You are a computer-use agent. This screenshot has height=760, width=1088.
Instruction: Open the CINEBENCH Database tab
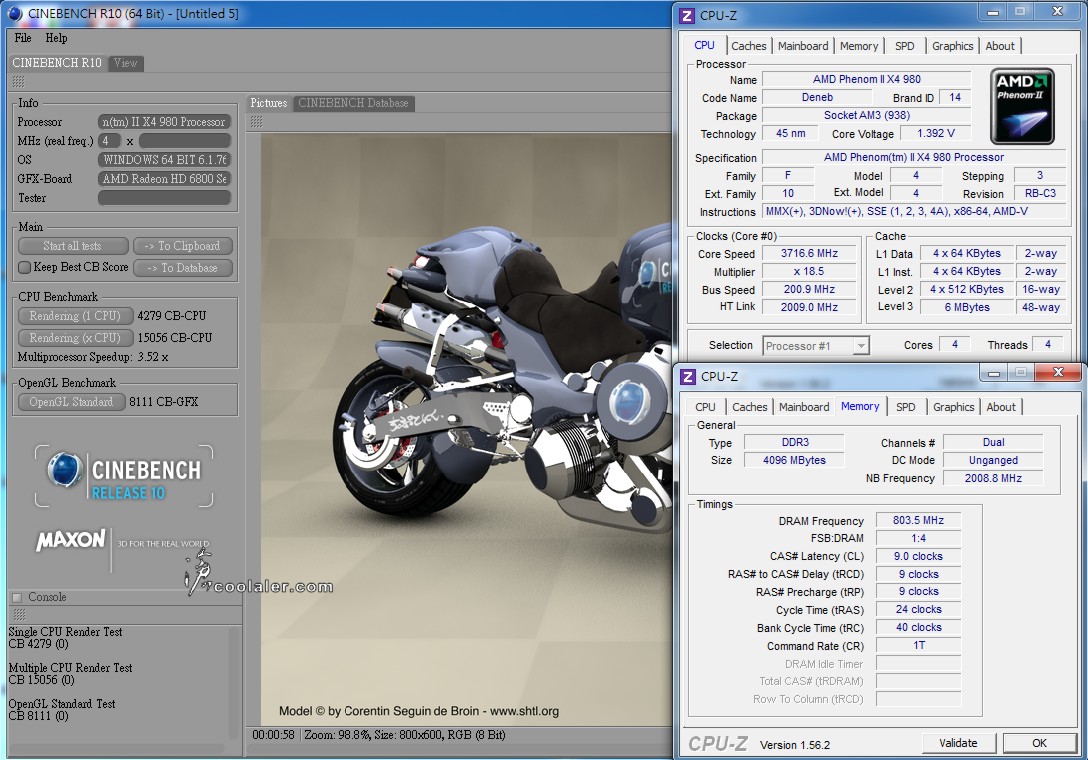coord(353,103)
